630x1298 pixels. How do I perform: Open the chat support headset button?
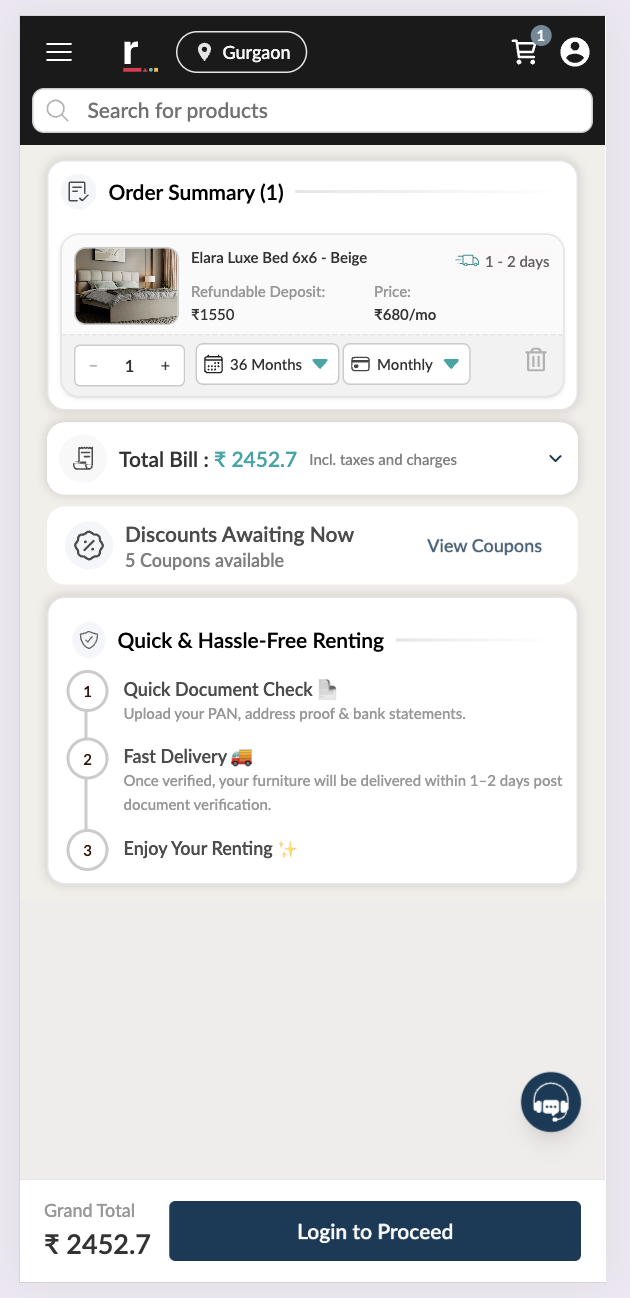click(551, 1102)
